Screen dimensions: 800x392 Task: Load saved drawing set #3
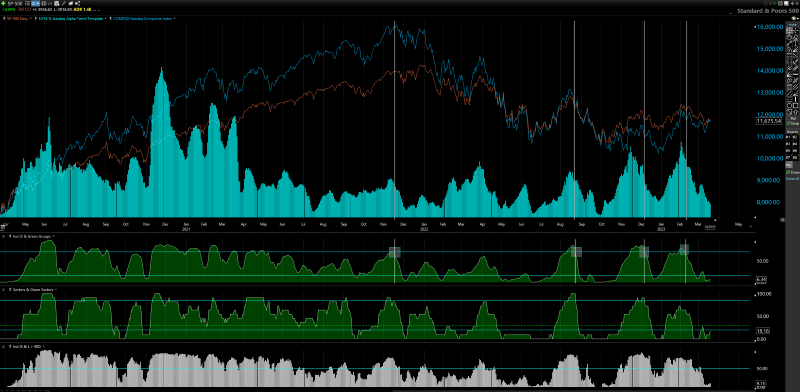[788, 144]
